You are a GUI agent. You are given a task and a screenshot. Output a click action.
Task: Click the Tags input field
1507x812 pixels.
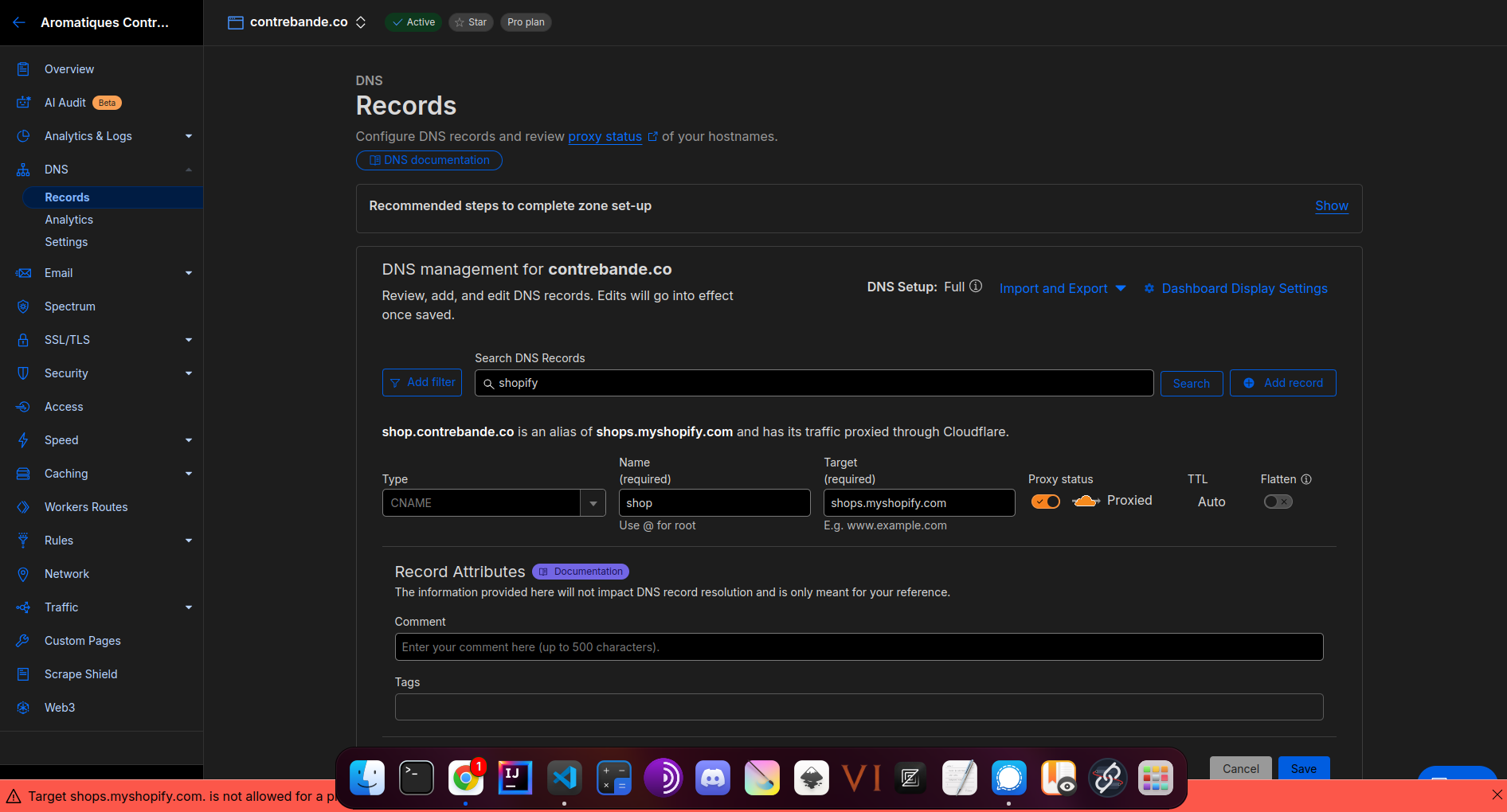(859, 707)
